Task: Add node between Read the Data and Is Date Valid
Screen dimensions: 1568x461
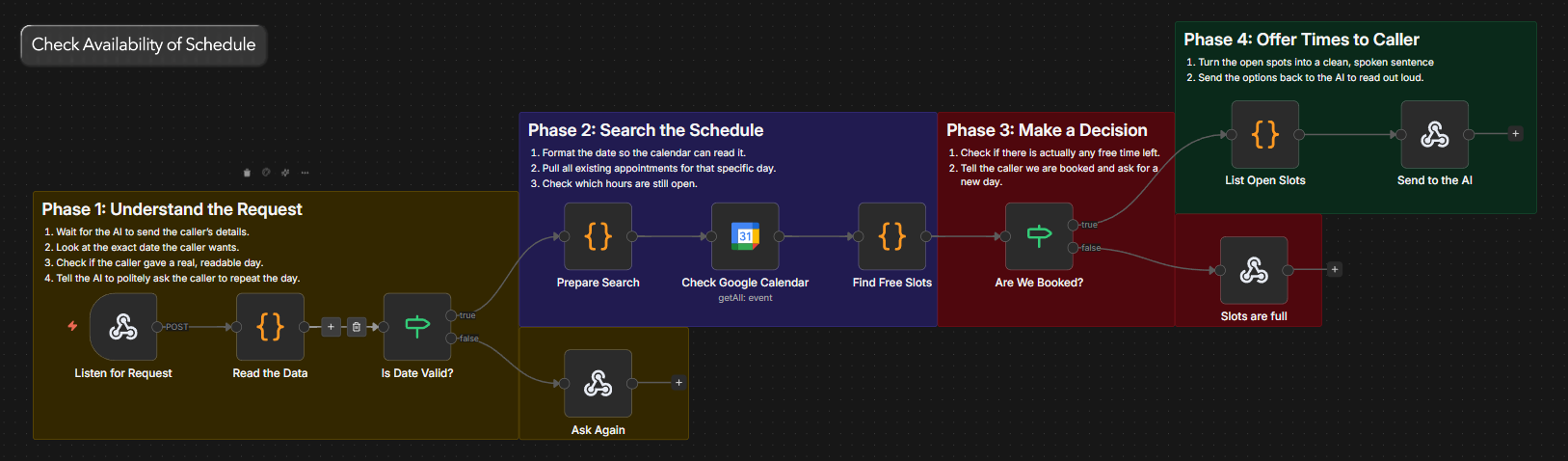Action: [x=331, y=327]
